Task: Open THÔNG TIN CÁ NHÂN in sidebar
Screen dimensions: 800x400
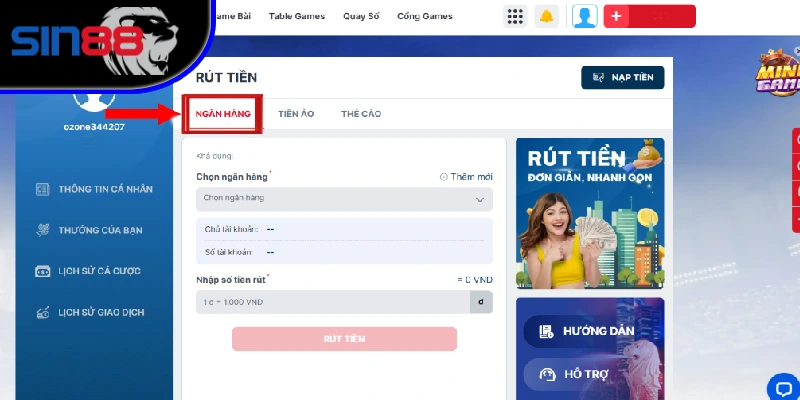Action: coord(105,189)
